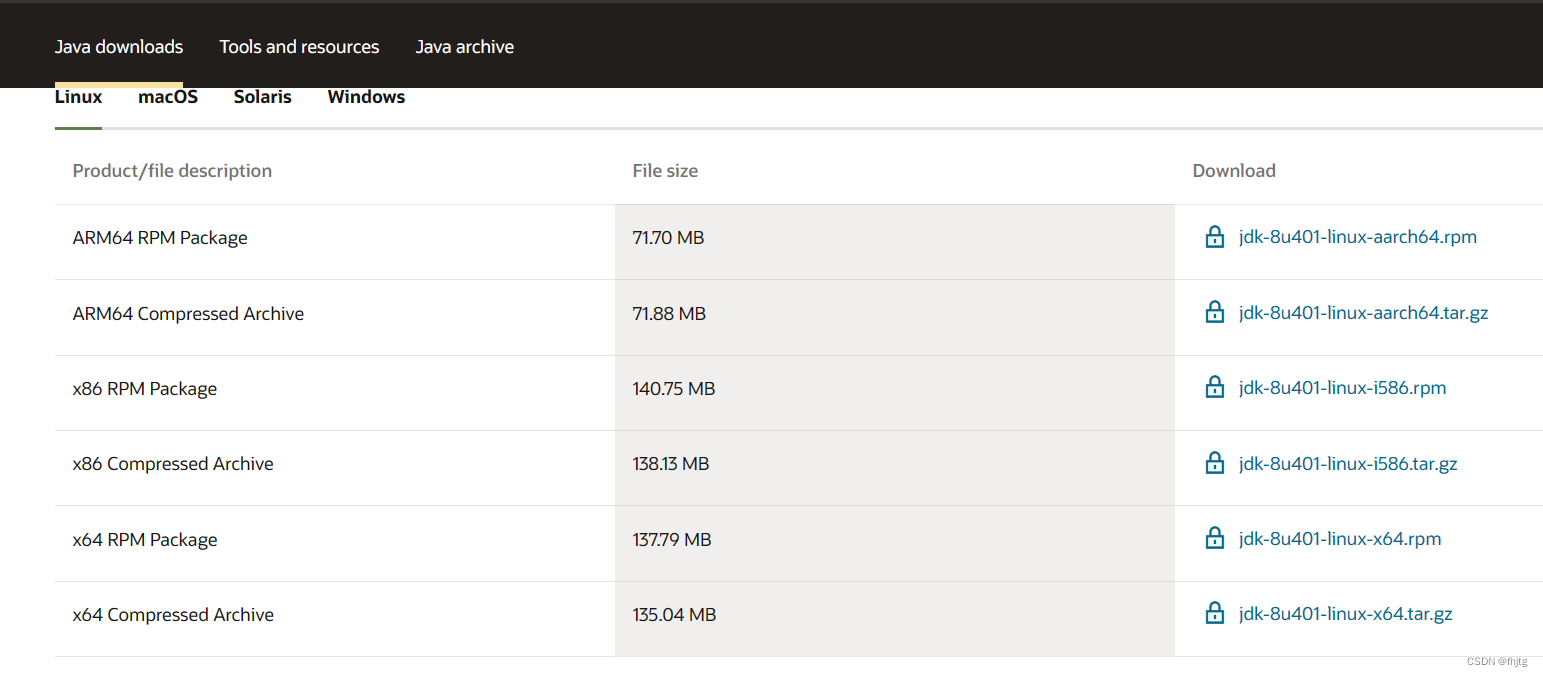
Task: Switch to the Solaris tab
Action: (263, 97)
